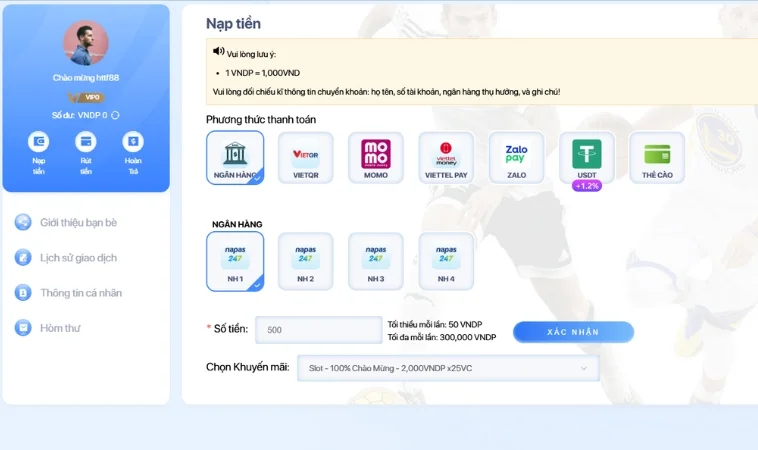Go to Lịch sử giao dịch
Screen dimensions: 758x450
77,257
